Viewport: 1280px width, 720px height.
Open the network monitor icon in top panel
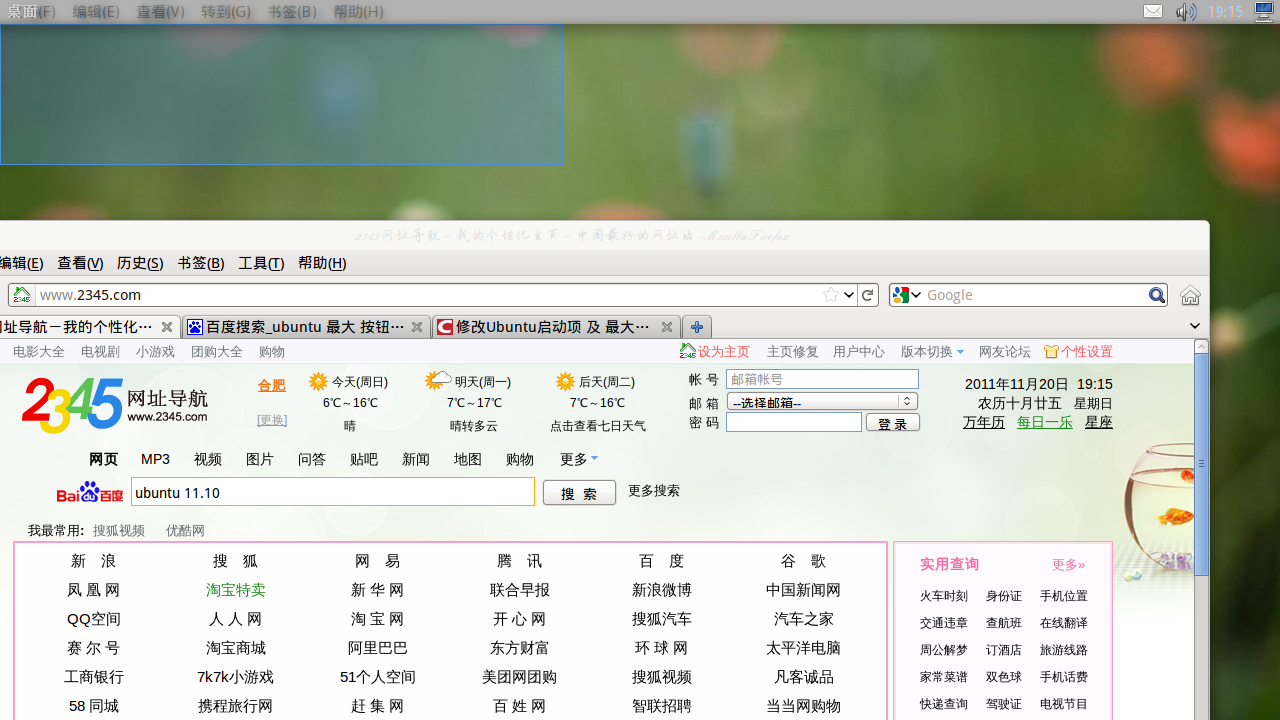tap(1264, 12)
